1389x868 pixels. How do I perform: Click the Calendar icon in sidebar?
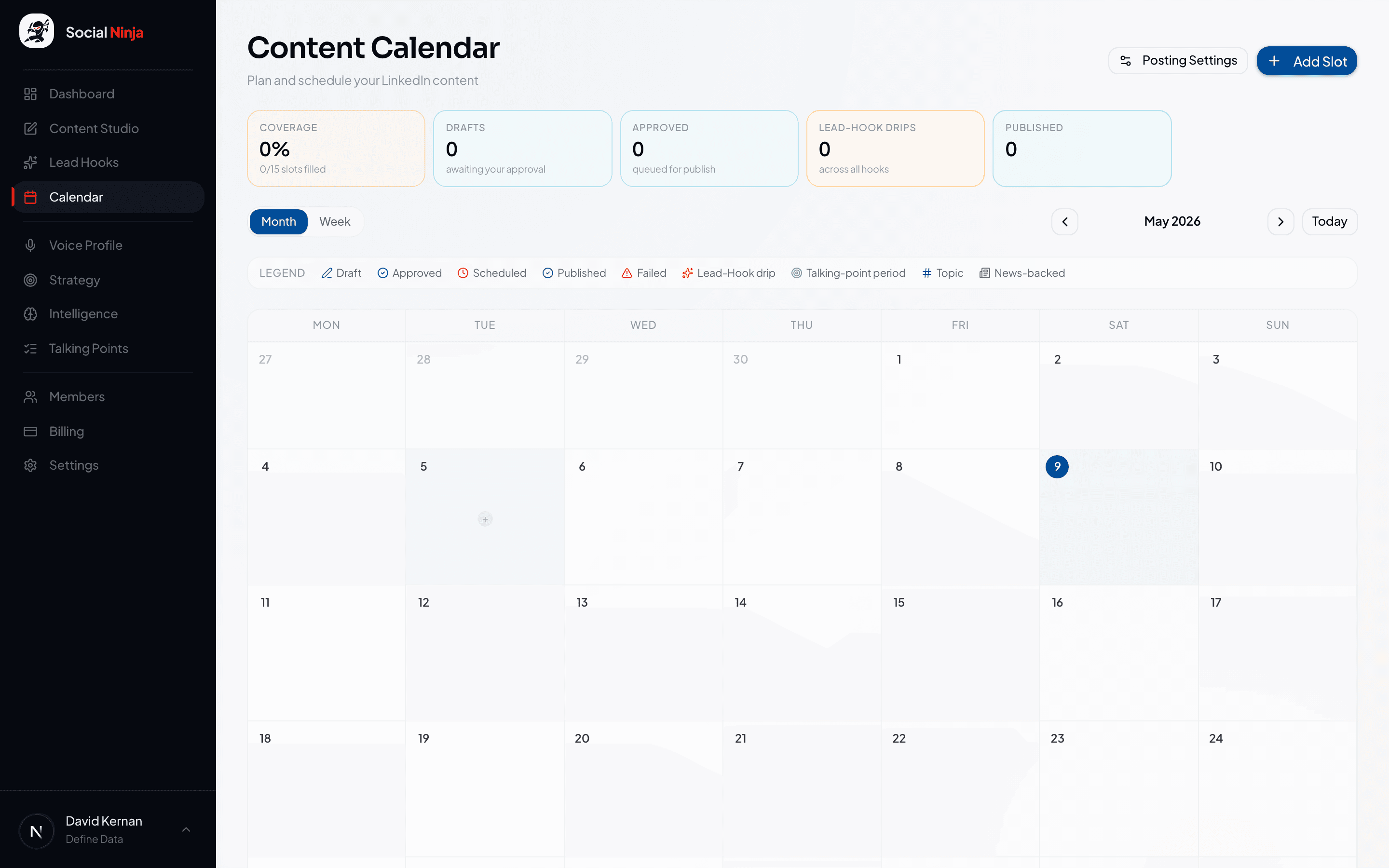(x=30, y=198)
